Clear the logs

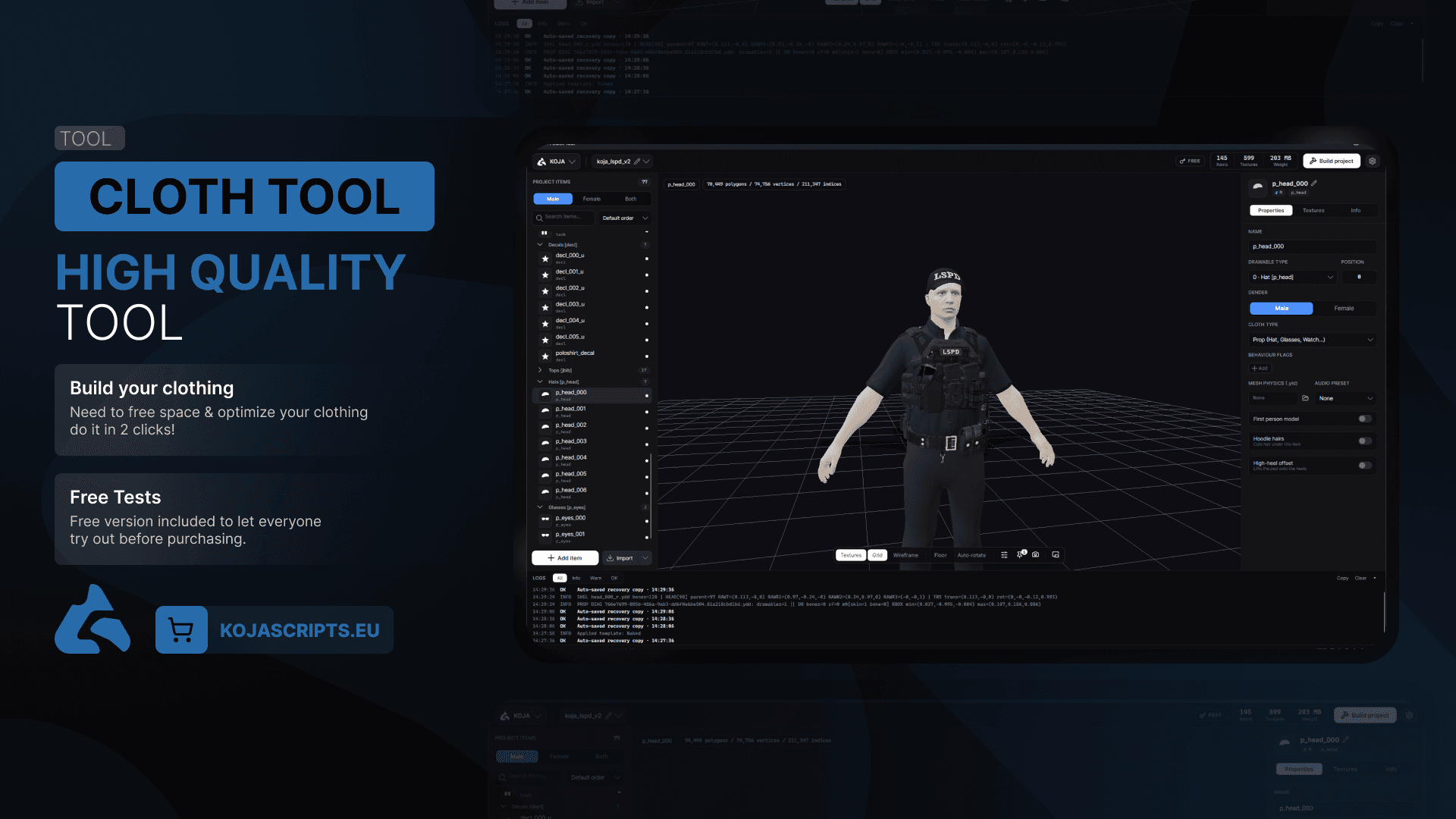tap(1360, 578)
